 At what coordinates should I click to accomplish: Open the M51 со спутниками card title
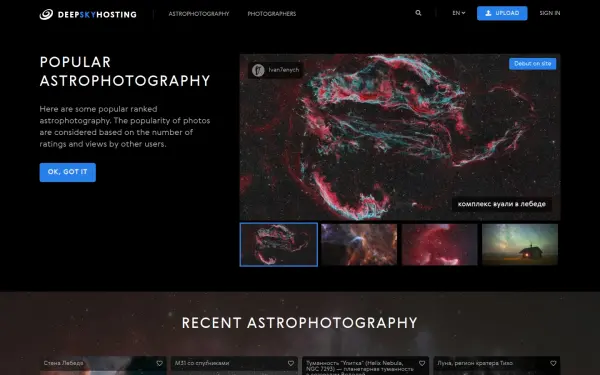tap(202, 363)
